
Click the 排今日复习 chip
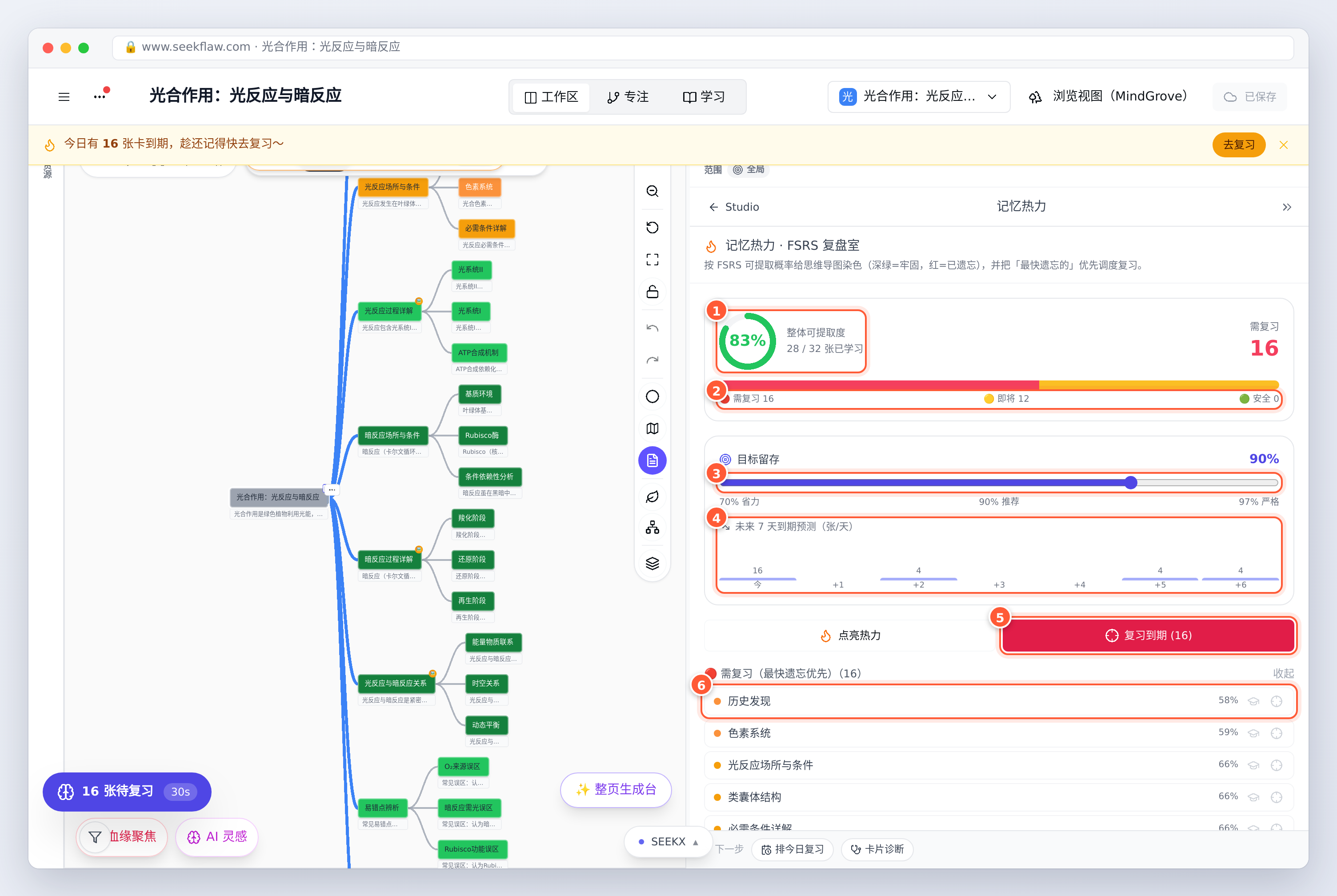(x=792, y=849)
